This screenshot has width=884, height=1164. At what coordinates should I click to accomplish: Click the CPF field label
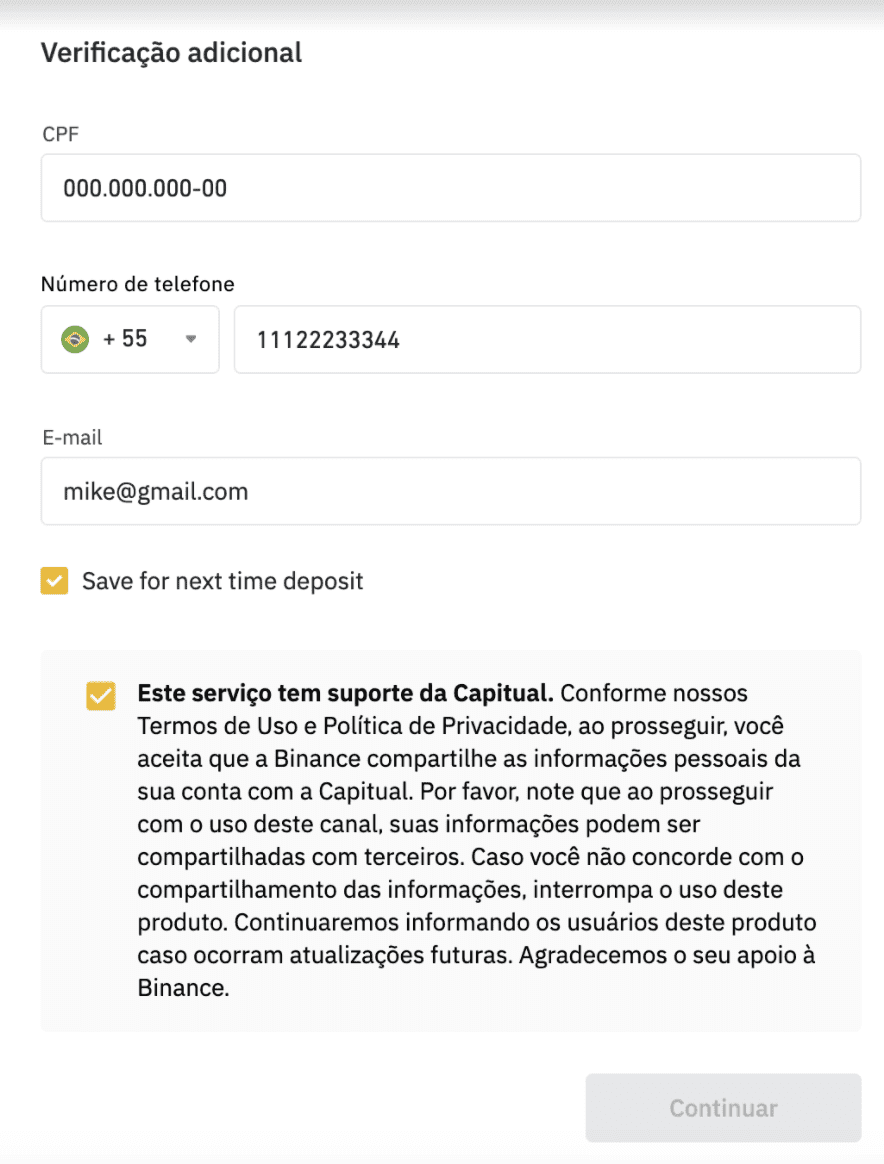coord(60,134)
